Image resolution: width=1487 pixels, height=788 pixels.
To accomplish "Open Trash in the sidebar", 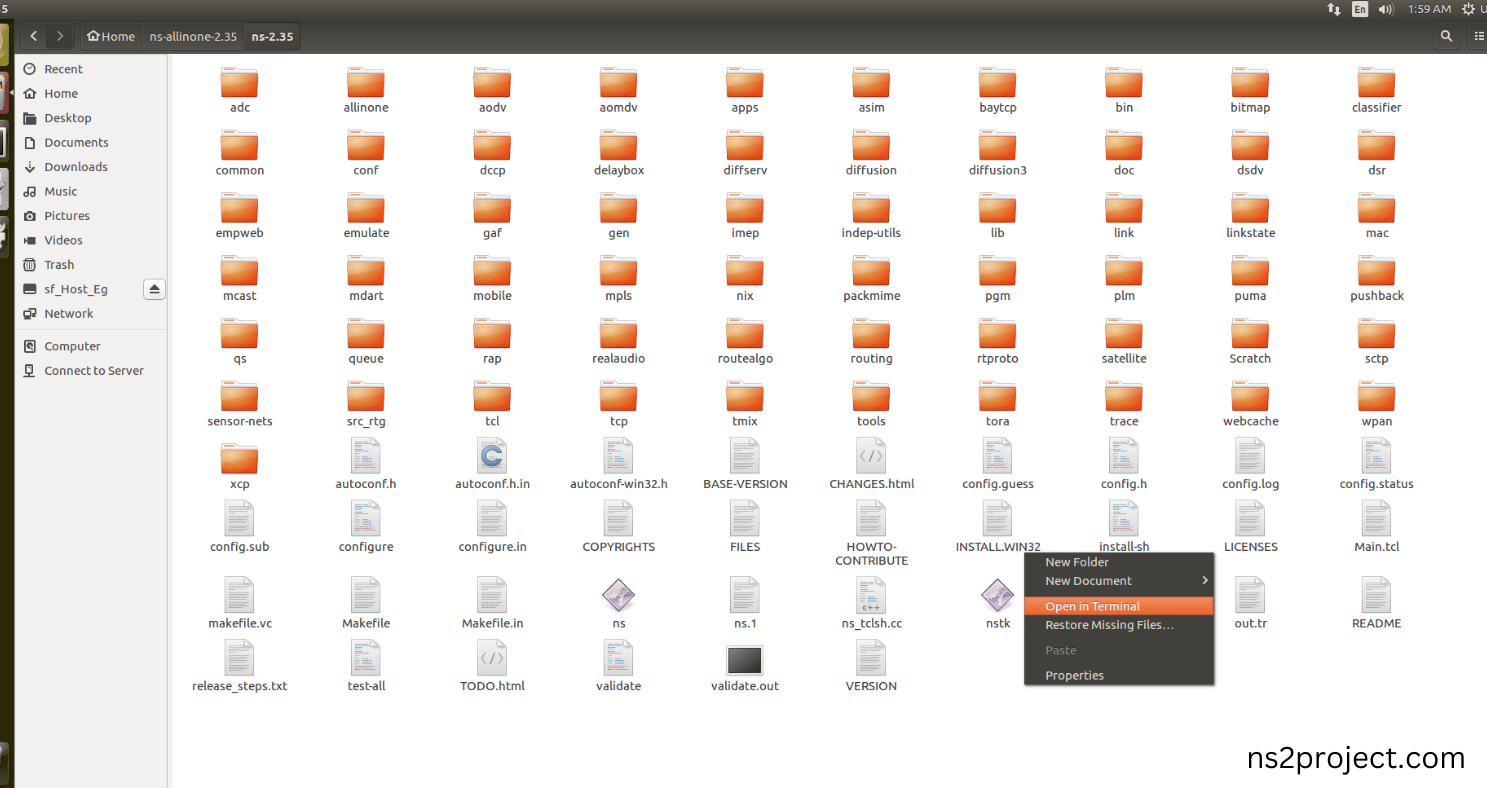I will 59,265.
